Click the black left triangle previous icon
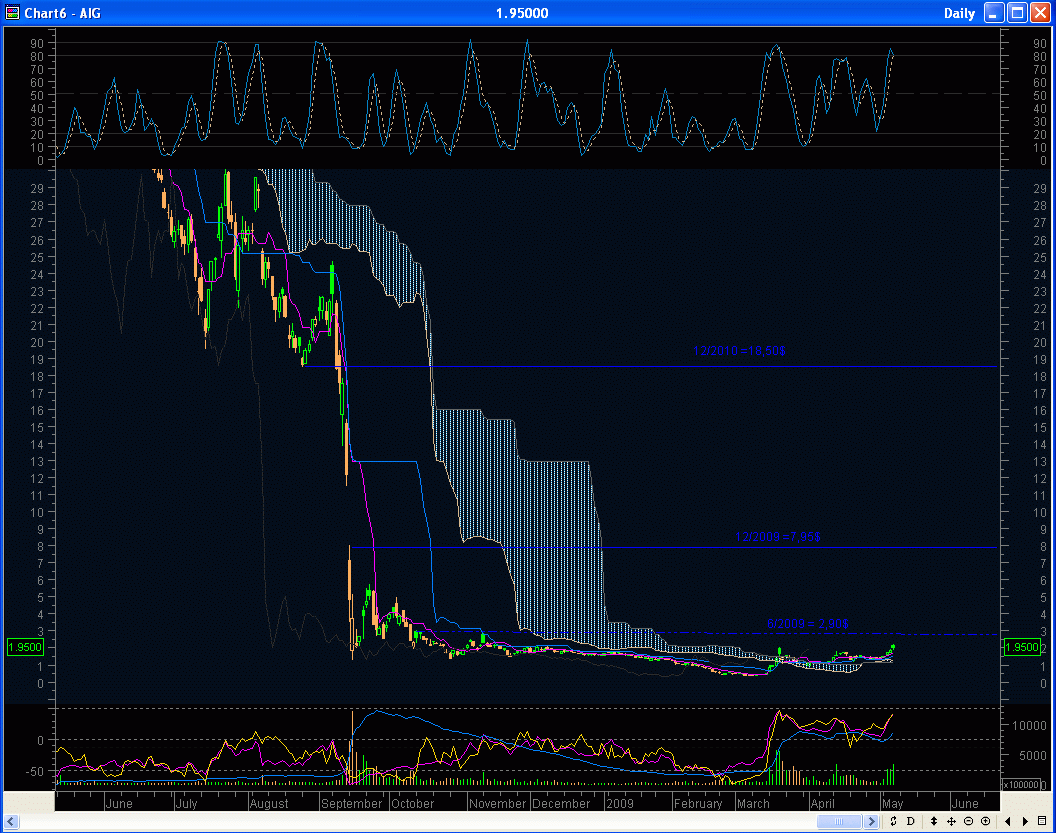This screenshot has width=1056, height=833. point(1008,821)
